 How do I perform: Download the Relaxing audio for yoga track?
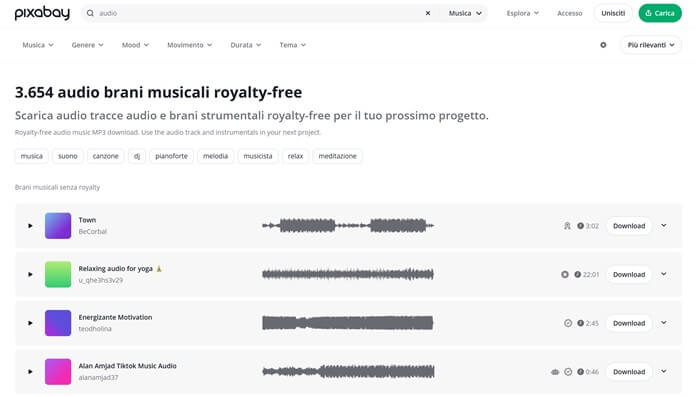coord(629,274)
